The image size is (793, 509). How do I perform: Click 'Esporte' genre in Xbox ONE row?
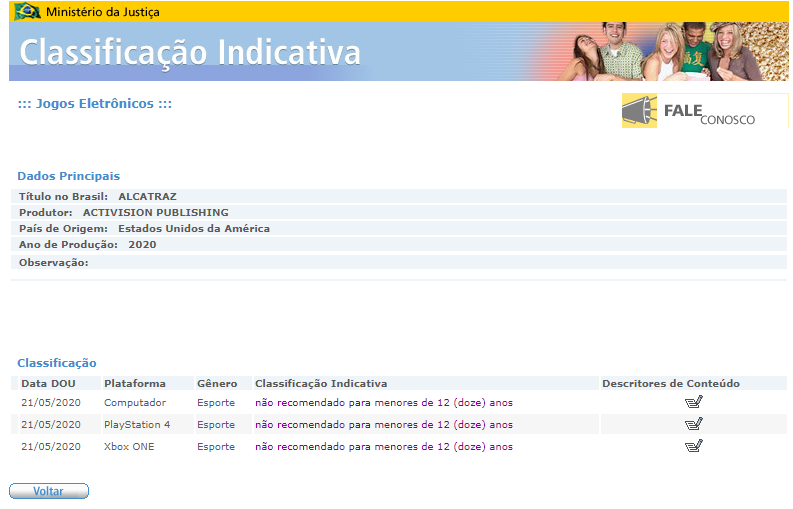216,447
